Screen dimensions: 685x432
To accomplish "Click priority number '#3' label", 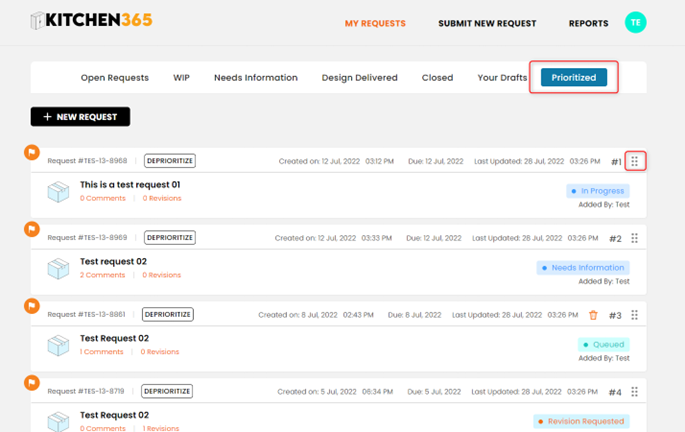I will (615, 316).
